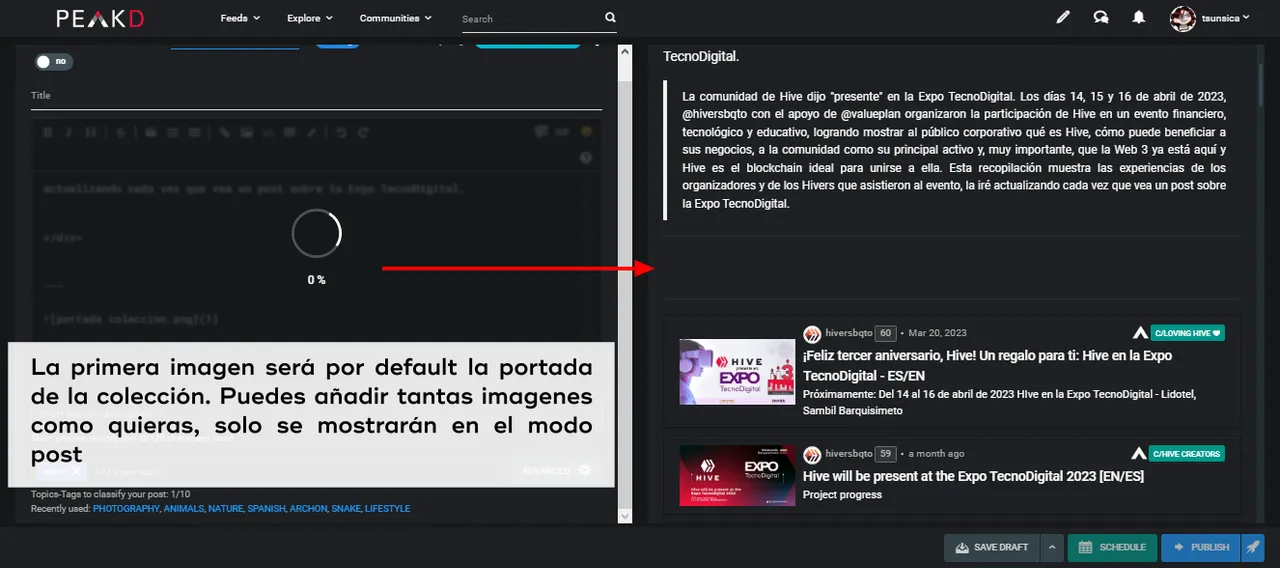The height and width of the screenshot is (568, 1280).
Task: Apply strikethrough from editor toolbar
Action: (x=120, y=132)
